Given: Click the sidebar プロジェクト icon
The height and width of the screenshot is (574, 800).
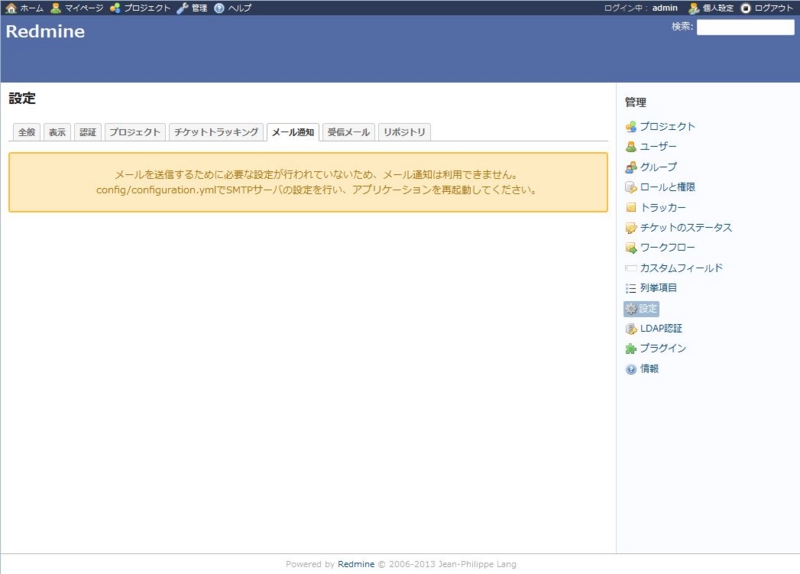Looking at the screenshot, I should pos(631,127).
